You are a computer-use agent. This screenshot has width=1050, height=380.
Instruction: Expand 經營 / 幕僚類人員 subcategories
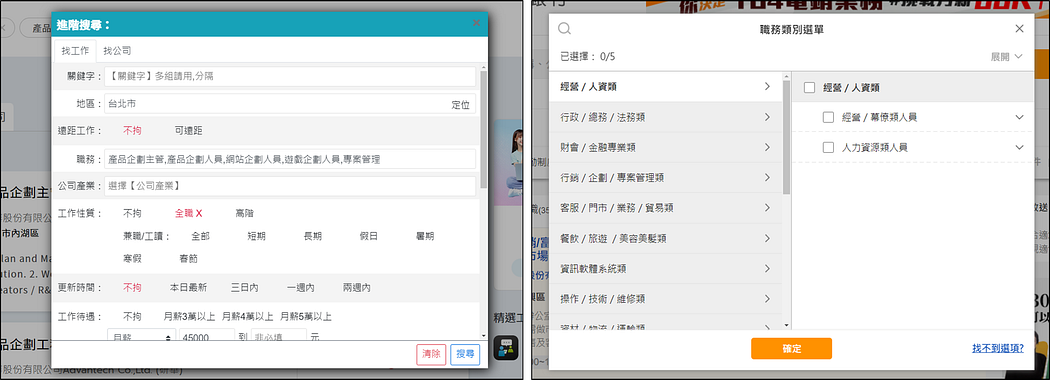coord(1019,117)
